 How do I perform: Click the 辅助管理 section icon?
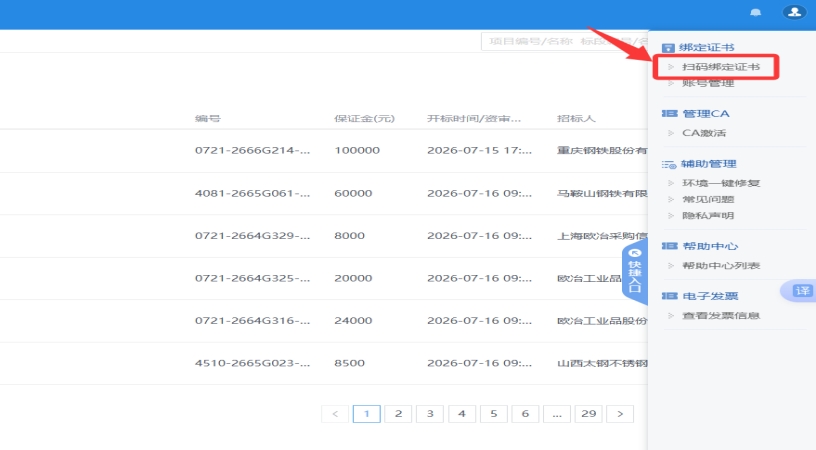pos(669,164)
